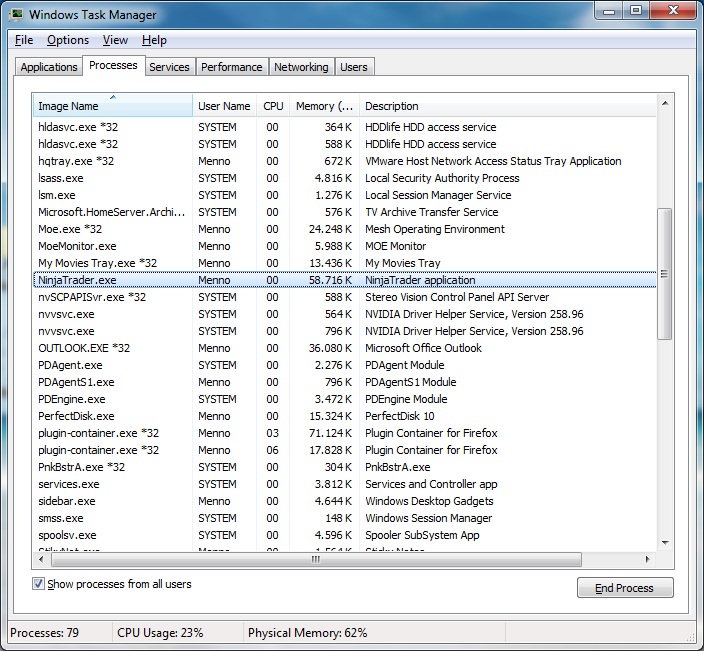This screenshot has width=704, height=651.
Task: Select the nvSCPAPISvr.exe *32 process
Action: 345,297
